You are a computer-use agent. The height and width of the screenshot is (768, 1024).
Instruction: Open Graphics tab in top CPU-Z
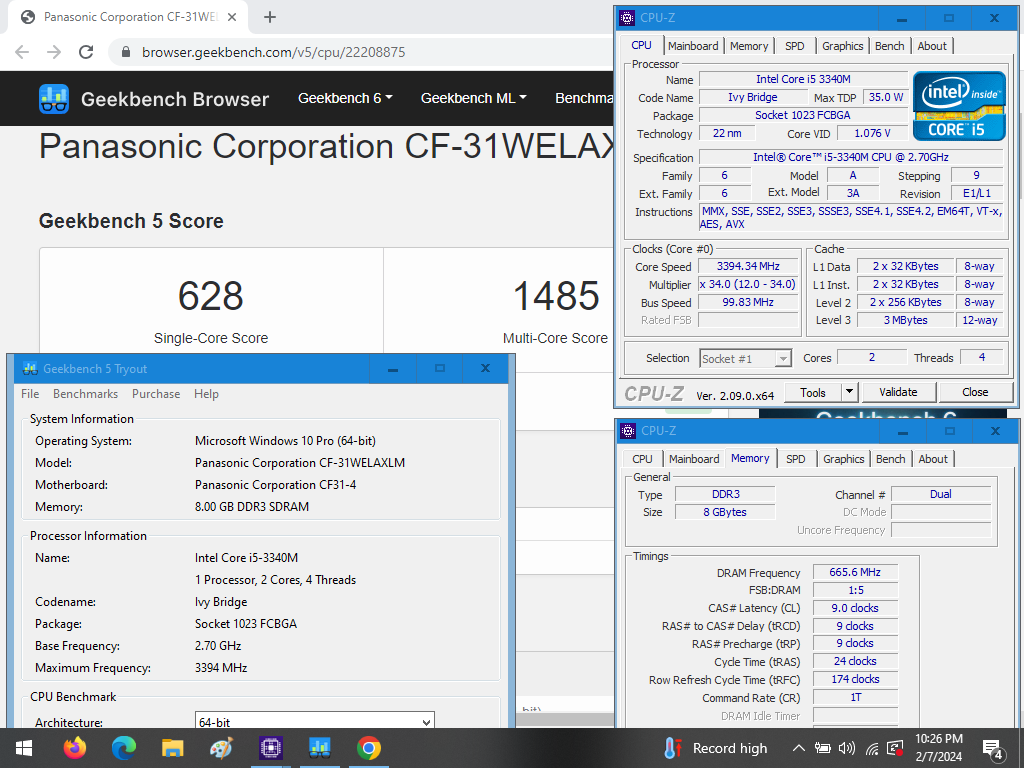842,46
